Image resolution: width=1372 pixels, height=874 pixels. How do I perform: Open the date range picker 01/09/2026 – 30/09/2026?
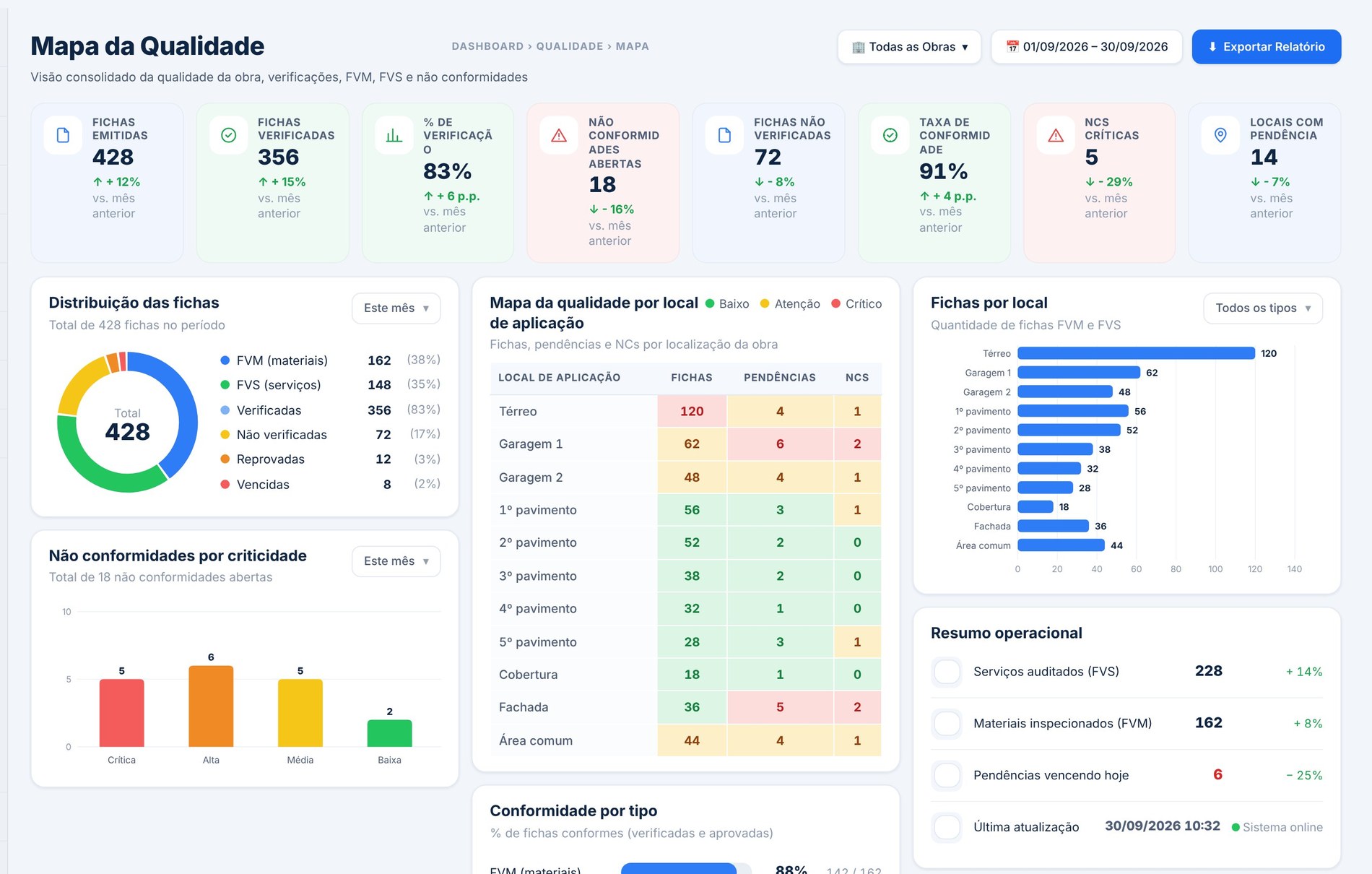(x=1086, y=47)
